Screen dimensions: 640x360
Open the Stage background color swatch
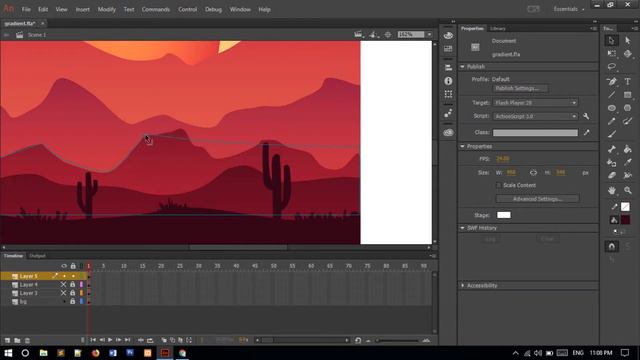(504, 215)
